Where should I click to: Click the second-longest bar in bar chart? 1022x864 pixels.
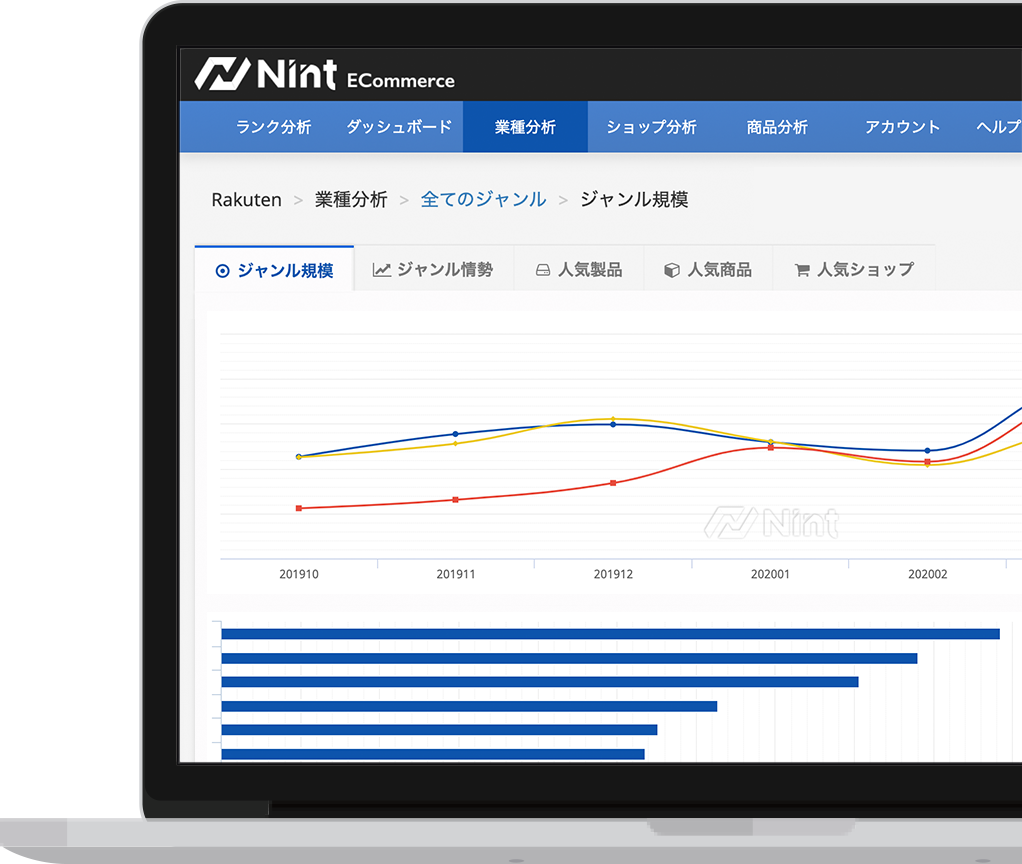[x=569, y=658]
